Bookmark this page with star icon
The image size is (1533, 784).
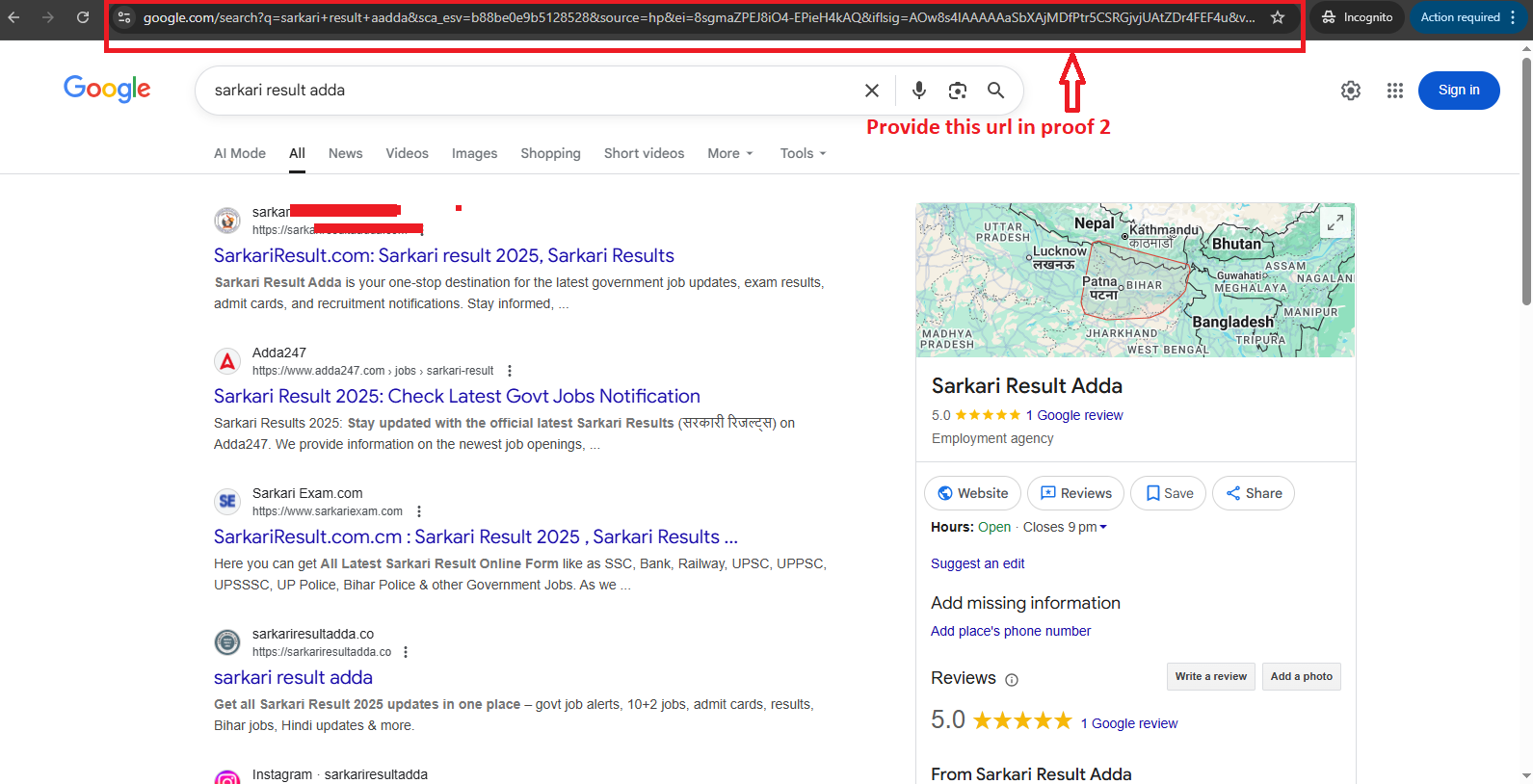pos(1278,17)
